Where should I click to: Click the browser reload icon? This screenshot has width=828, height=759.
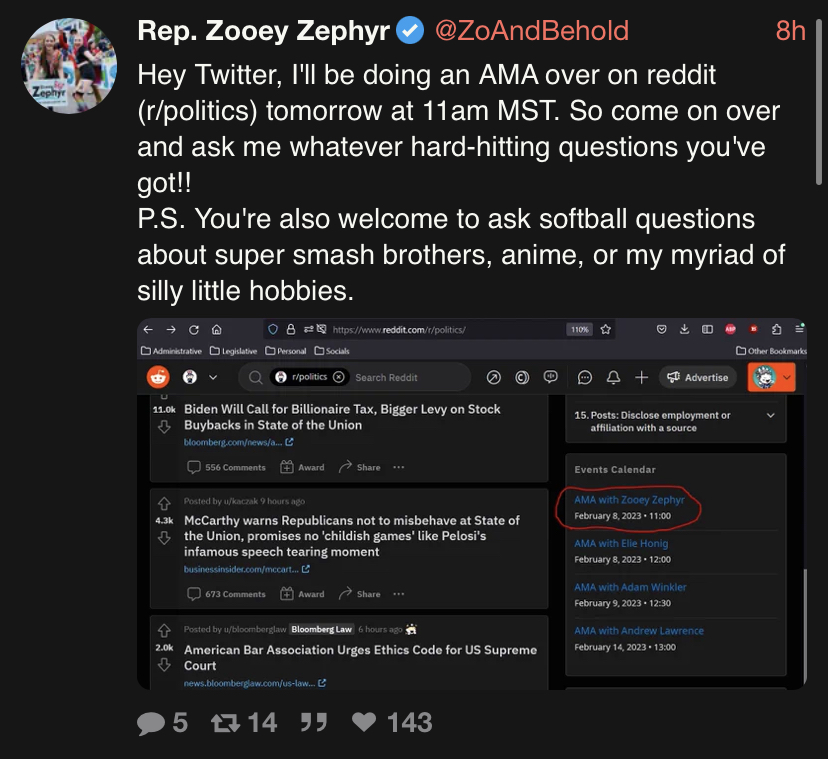[x=193, y=329]
